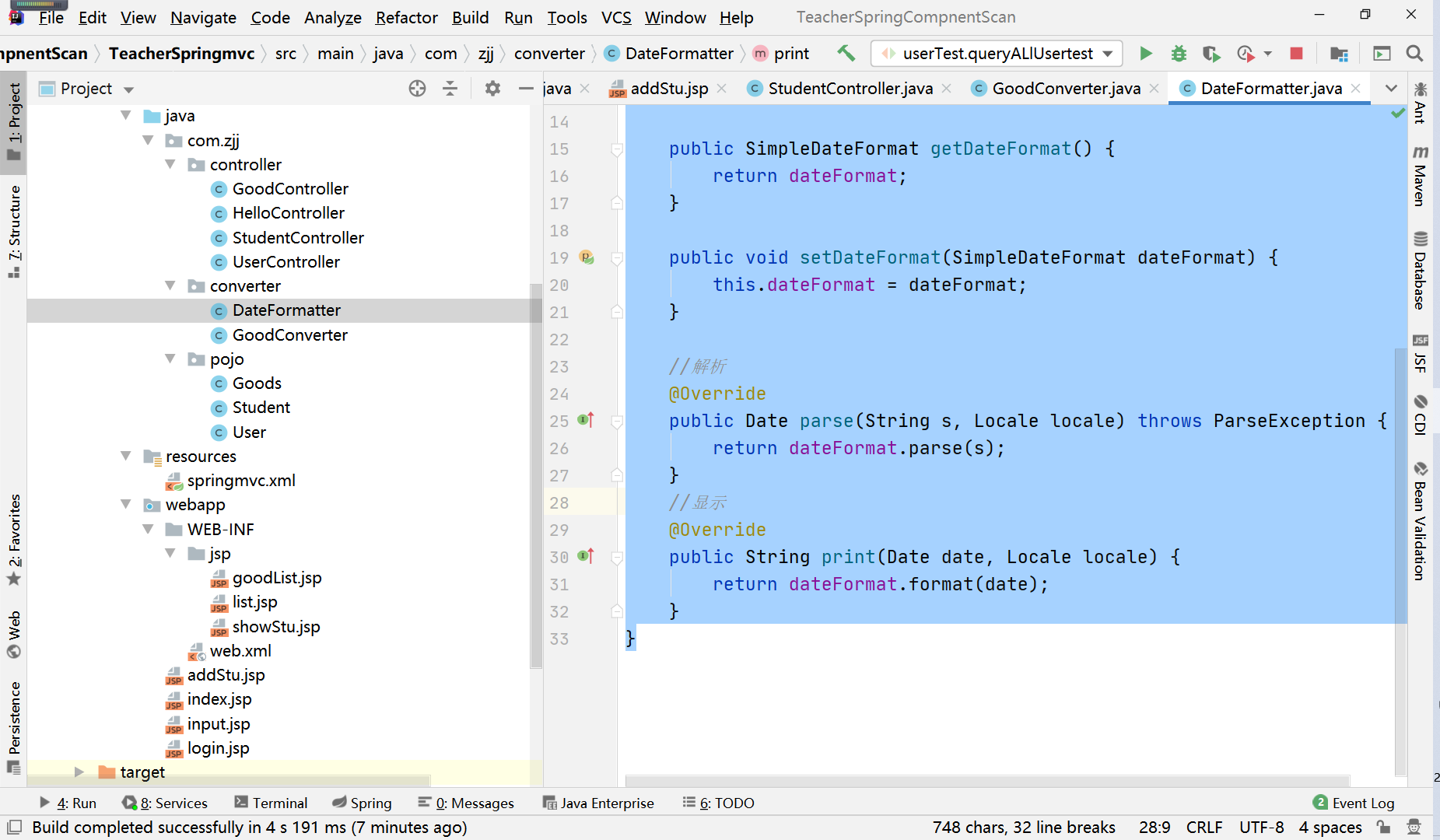The image size is (1440, 840).
Task: Run the current configuration with the green arrow
Action: (x=1146, y=54)
